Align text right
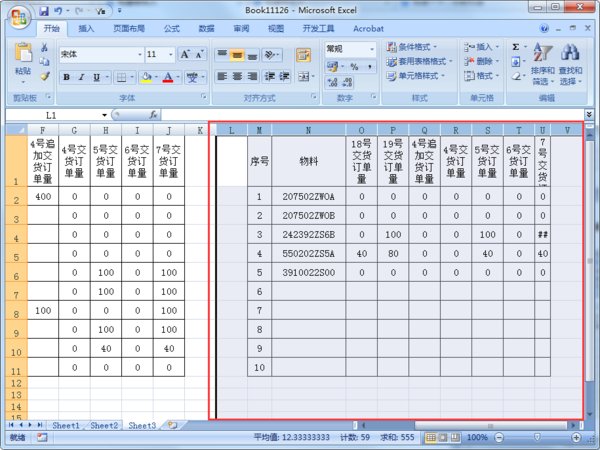The width and height of the screenshot is (600, 450). (x=252, y=77)
